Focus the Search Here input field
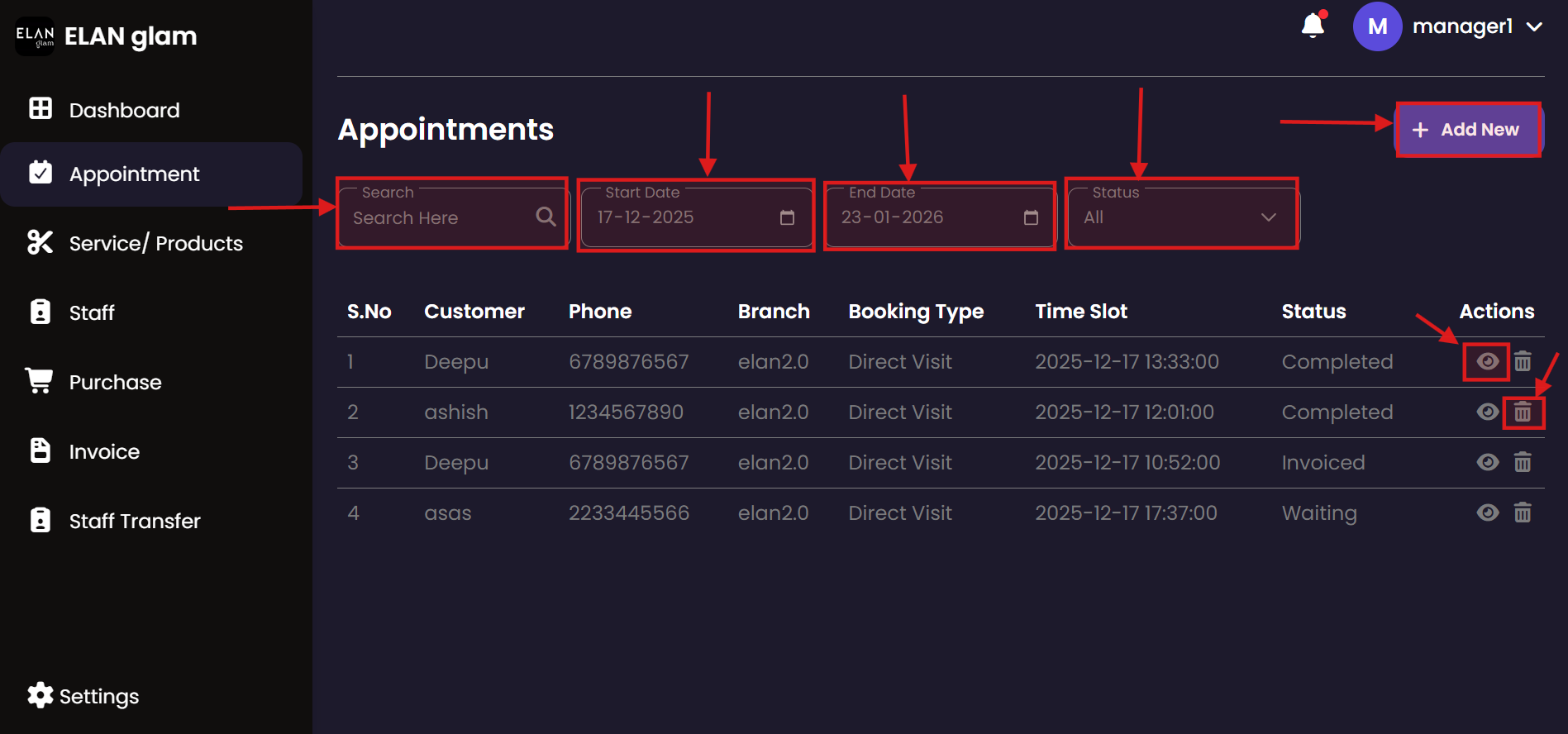This screenshot has width=1568, height=734. pyautogui.click(x=438, y=218)
